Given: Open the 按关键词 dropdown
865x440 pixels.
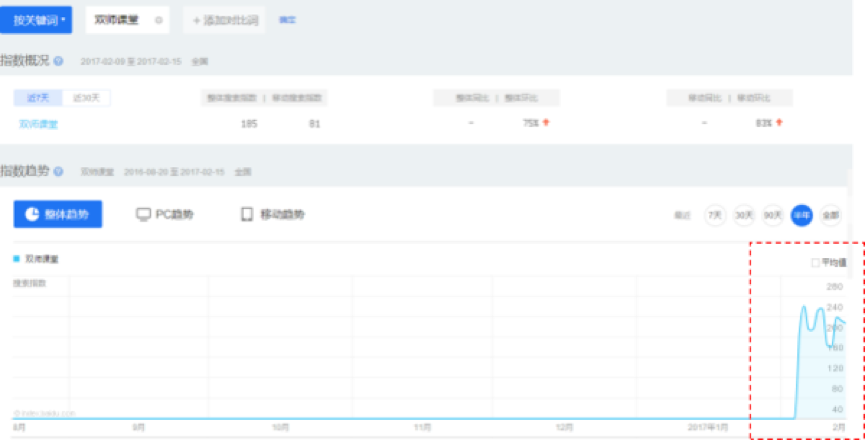Looking at the screenshot, I should point(38,20).
